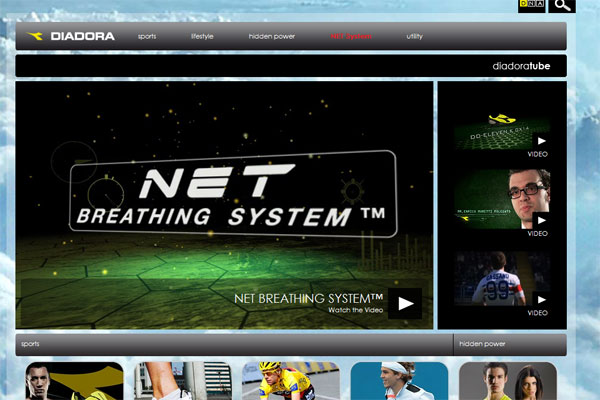Open the cyclist in yellow jersey tile
The height and width of the screenshot is (400, 600).
tap(291, 381)
